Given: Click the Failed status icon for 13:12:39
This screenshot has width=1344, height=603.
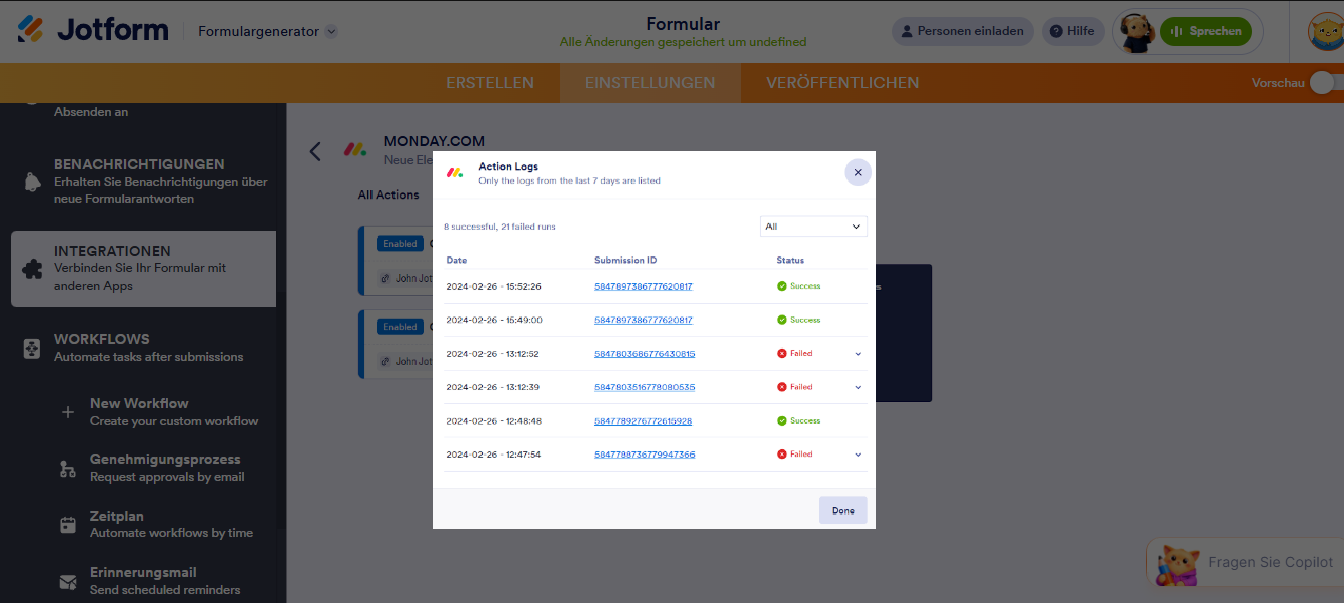Looking at the screenshot, I should (782, 387).
